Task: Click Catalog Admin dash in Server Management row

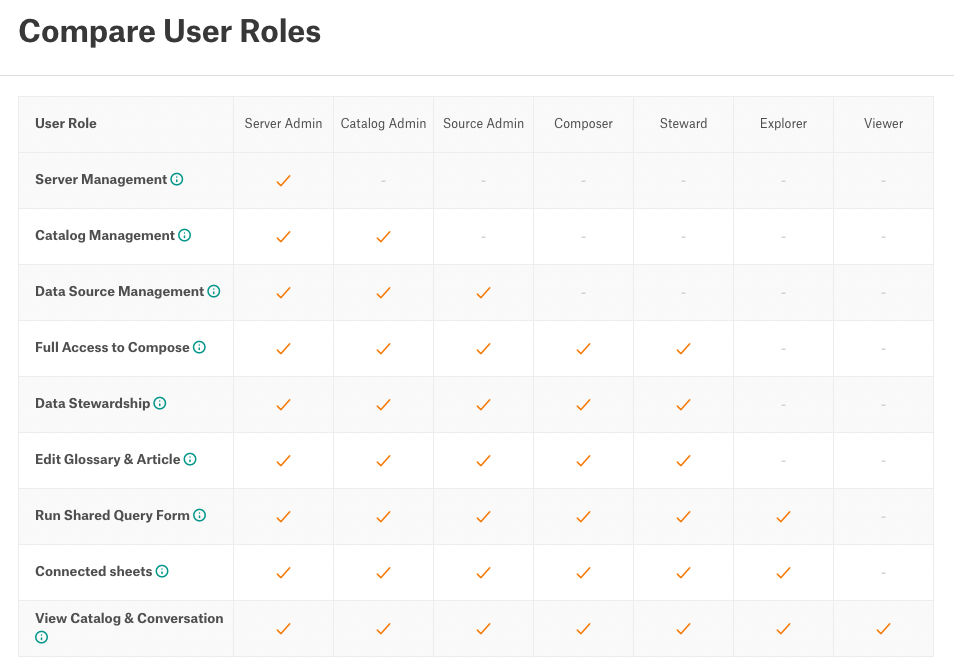Action: (x=383, y=181)
